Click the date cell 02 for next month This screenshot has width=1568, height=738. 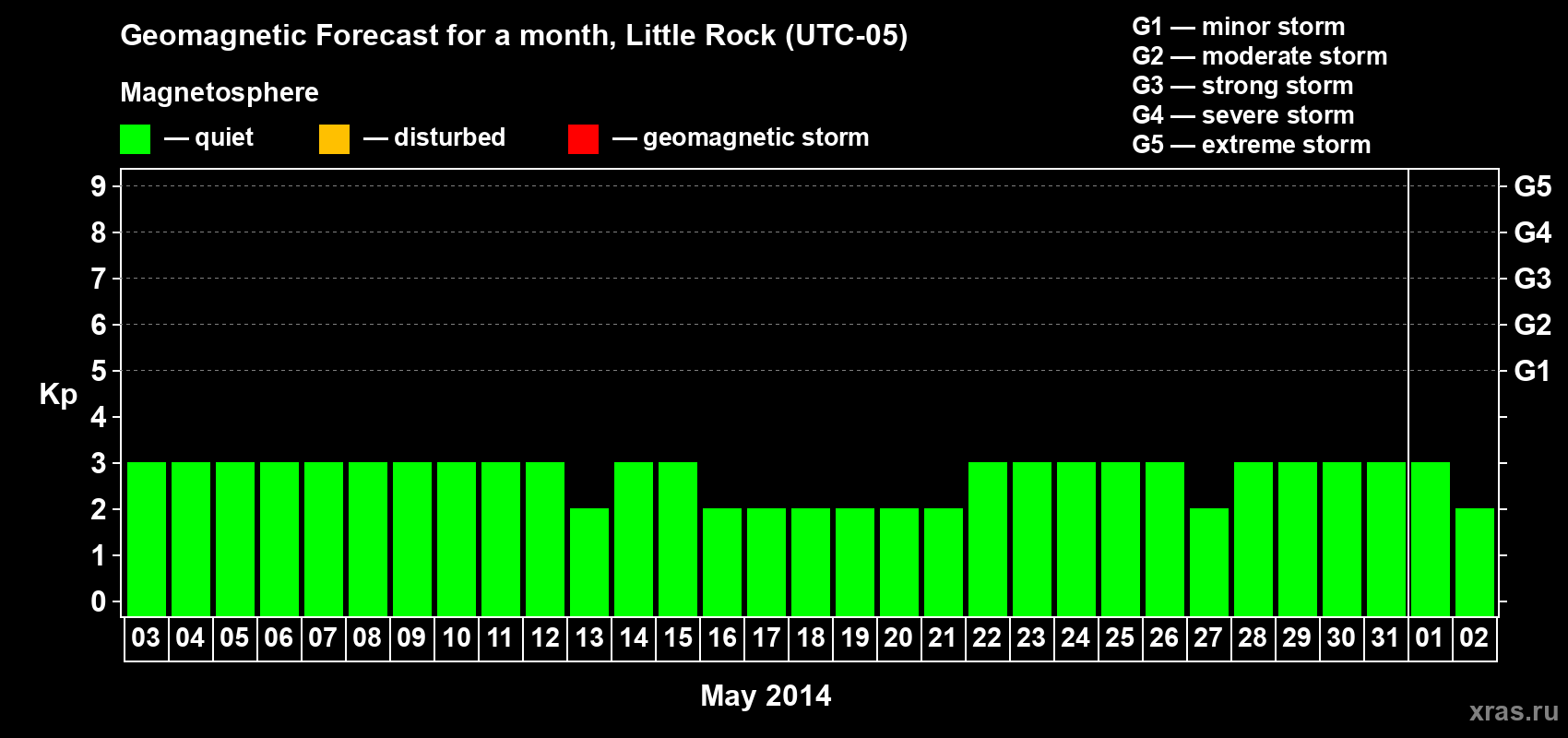(1474, 638)
